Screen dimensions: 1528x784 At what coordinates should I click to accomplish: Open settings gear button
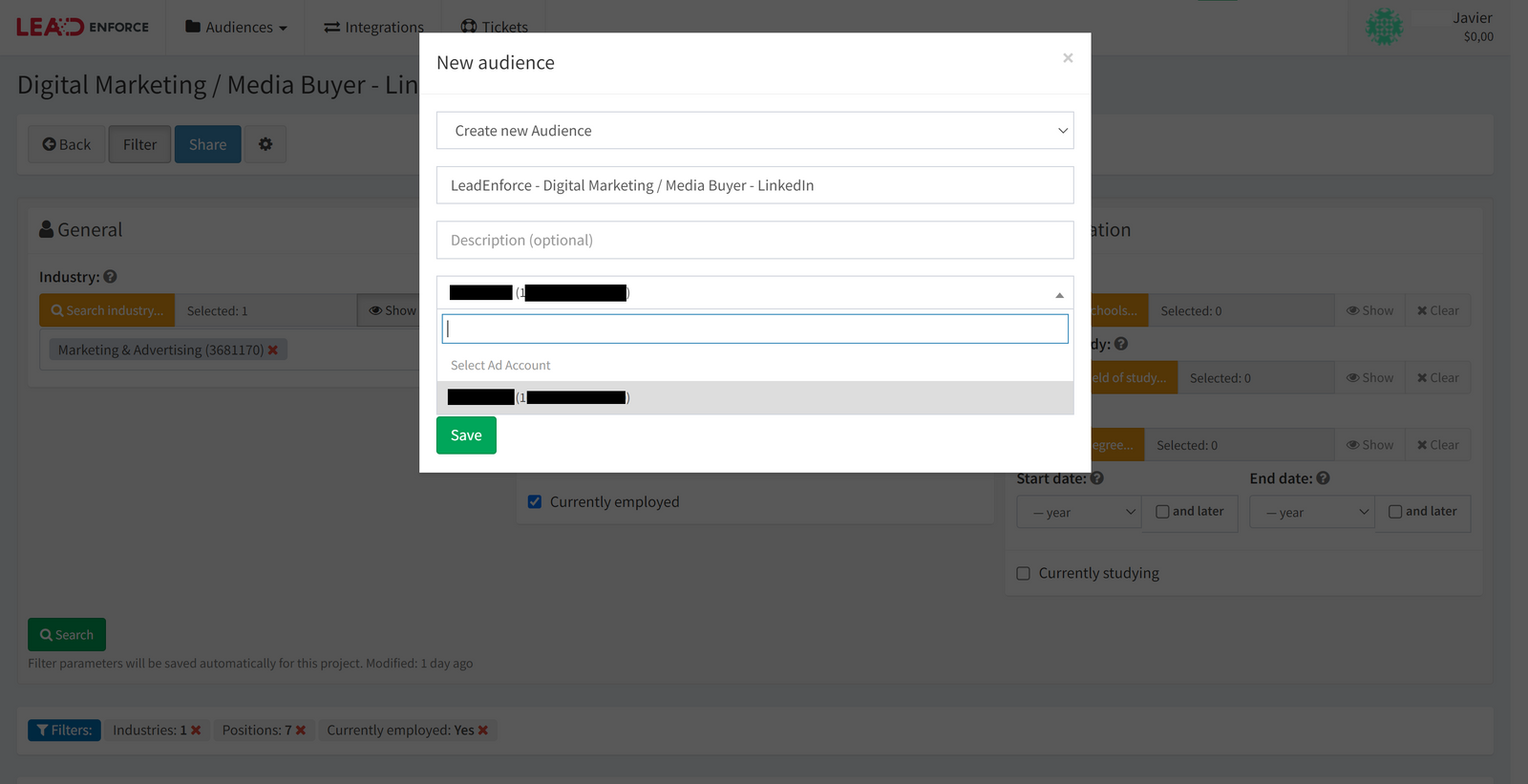point(265,144)
